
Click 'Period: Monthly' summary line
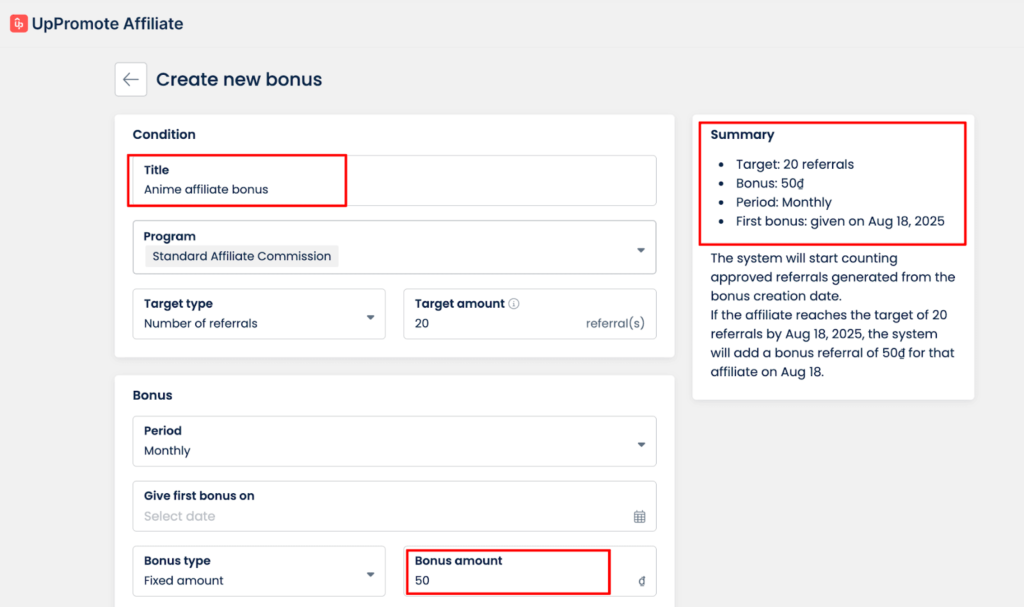tap(784, 203)
